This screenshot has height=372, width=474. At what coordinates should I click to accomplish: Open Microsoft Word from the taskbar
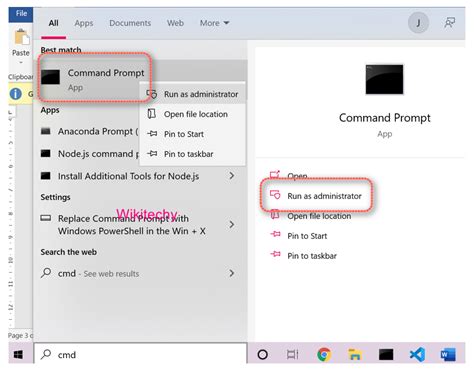click(448, 354)
